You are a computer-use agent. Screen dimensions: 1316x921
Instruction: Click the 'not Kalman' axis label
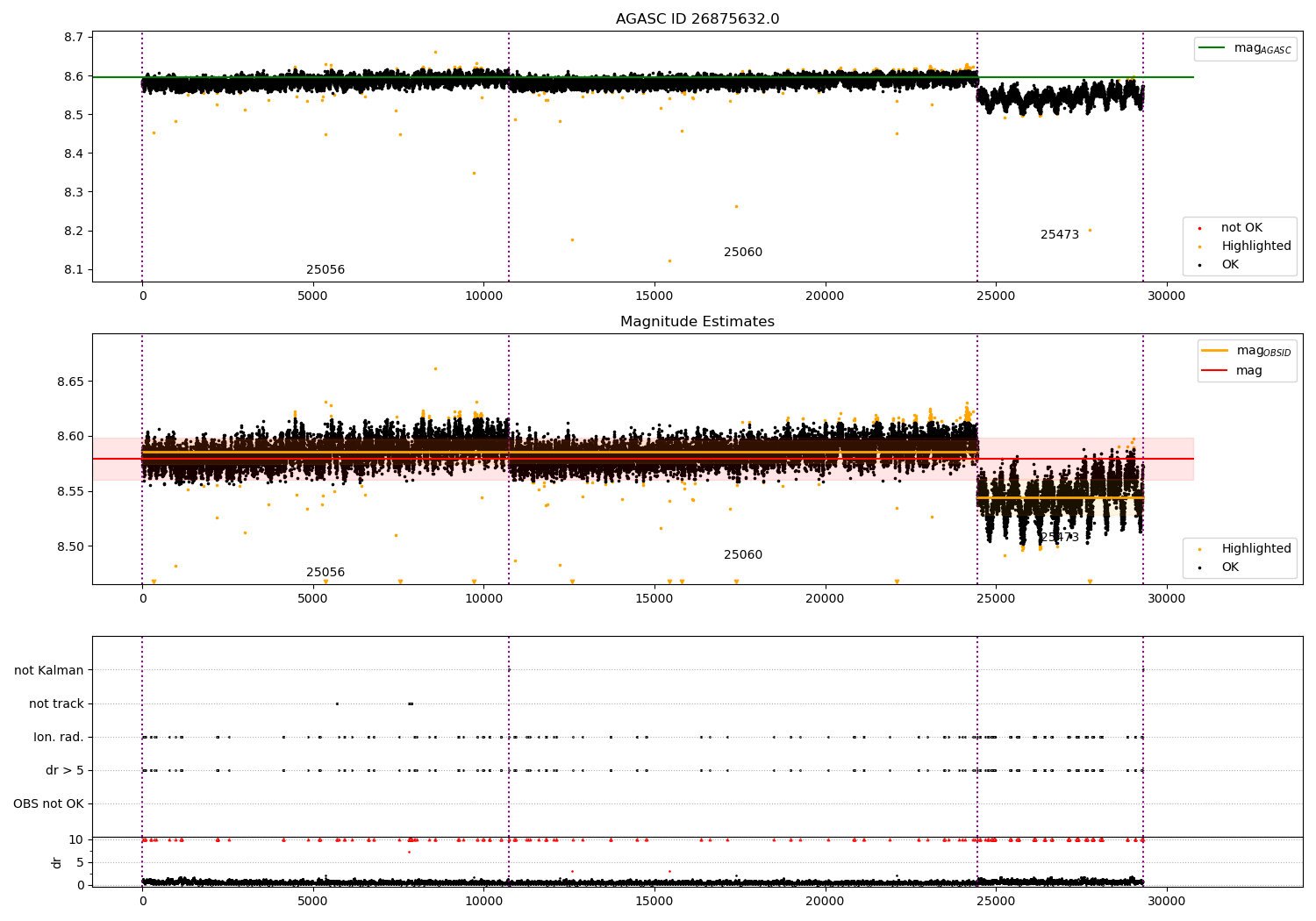[49, 670]
